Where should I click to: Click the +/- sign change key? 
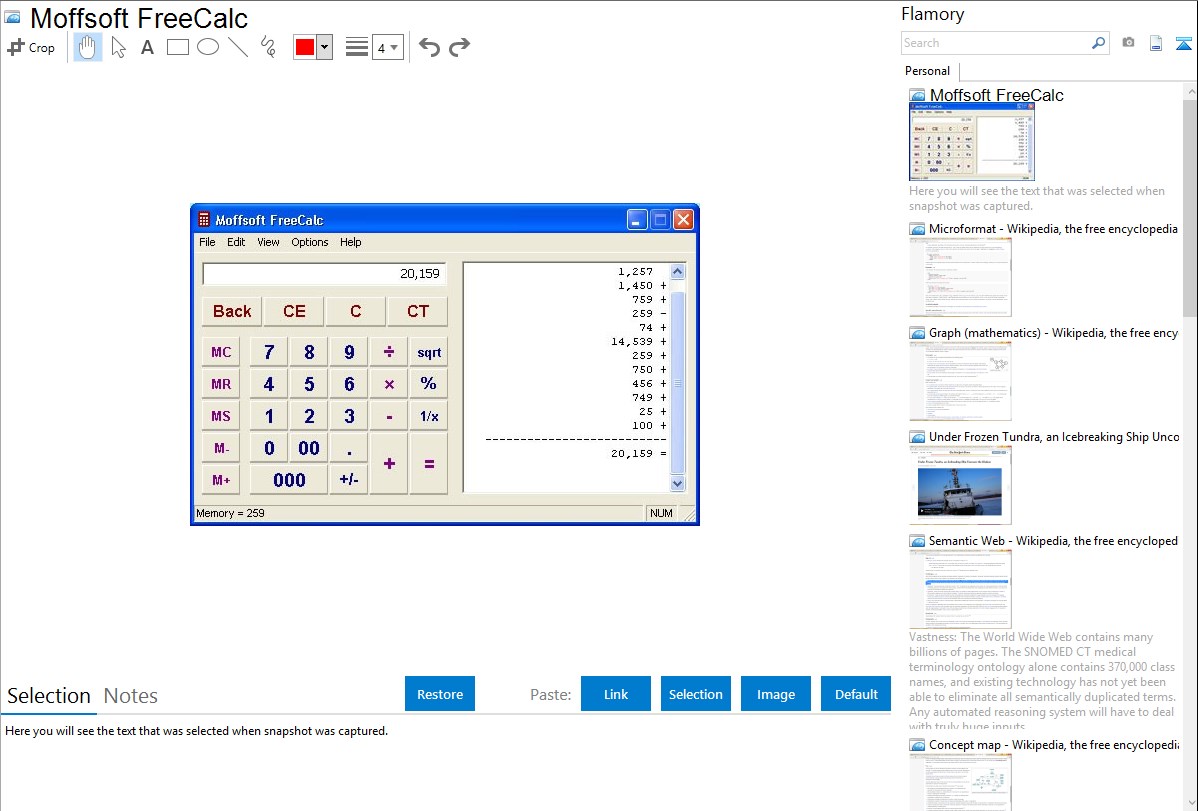(x=349, y=481)
